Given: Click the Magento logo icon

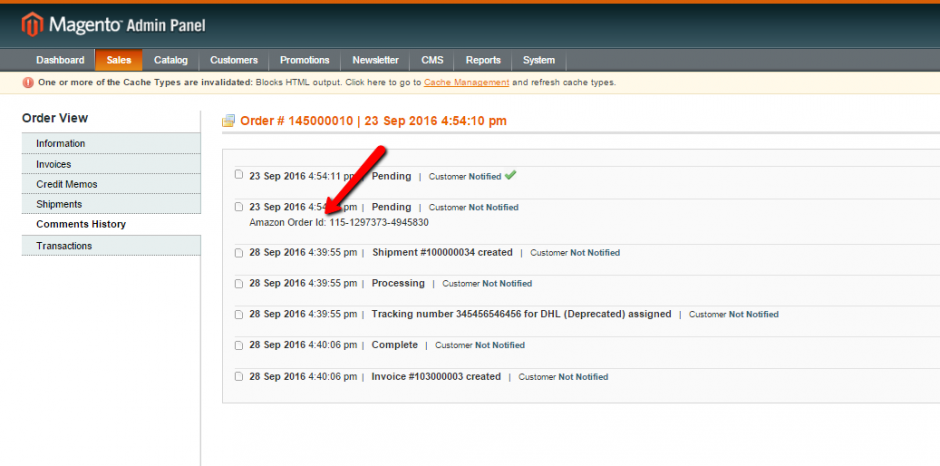Looking at the screenshot, I should click(x=32, y=25).
